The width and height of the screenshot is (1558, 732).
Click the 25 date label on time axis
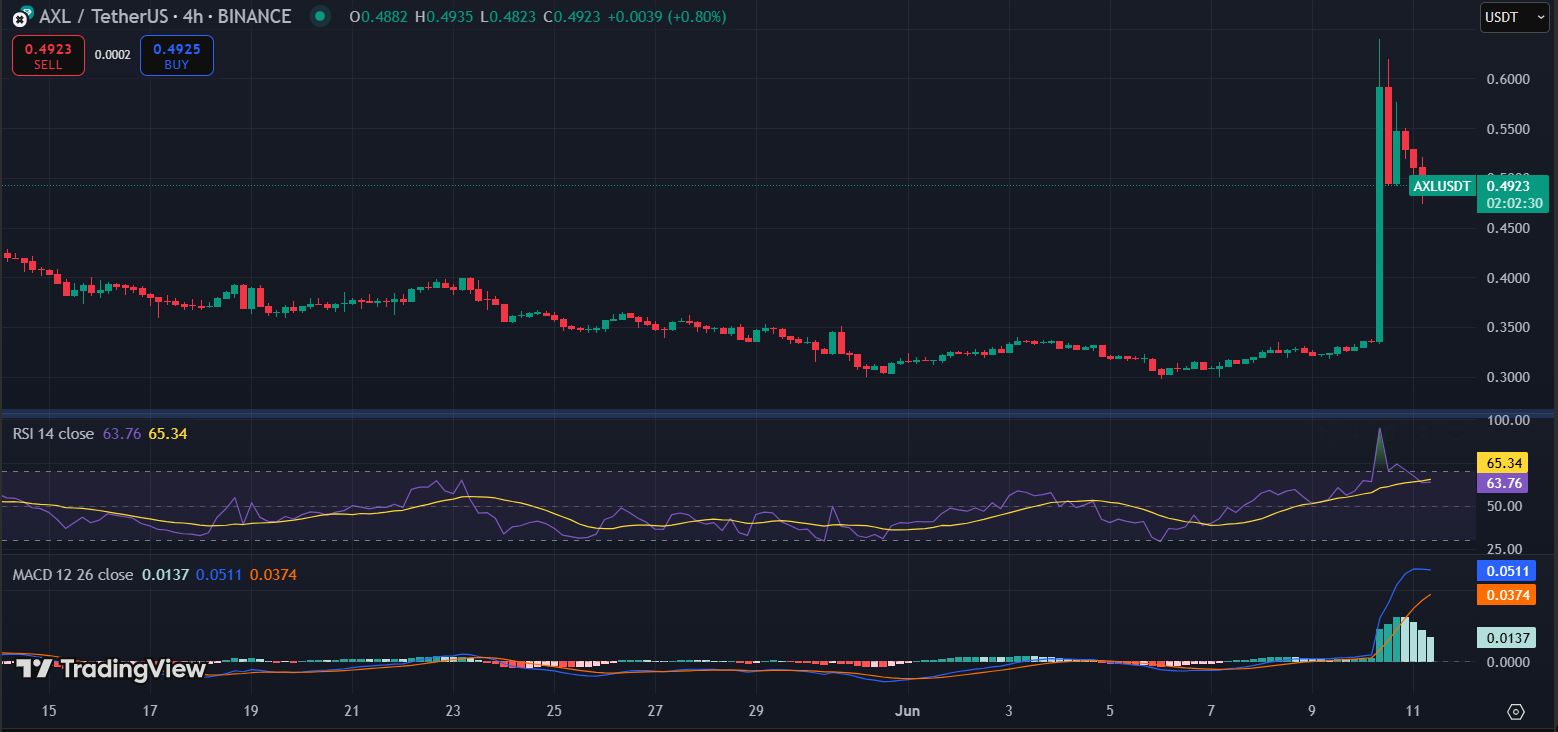pos(554,711)
